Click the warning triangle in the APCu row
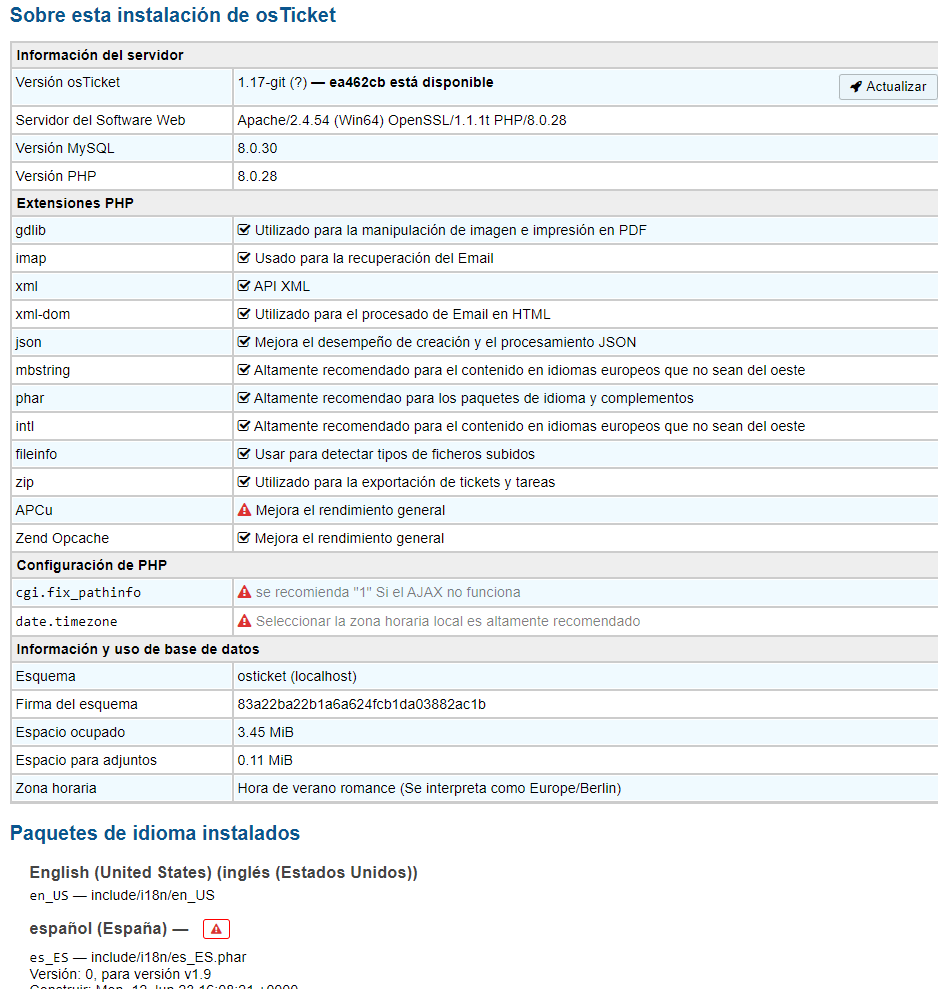 244,511
